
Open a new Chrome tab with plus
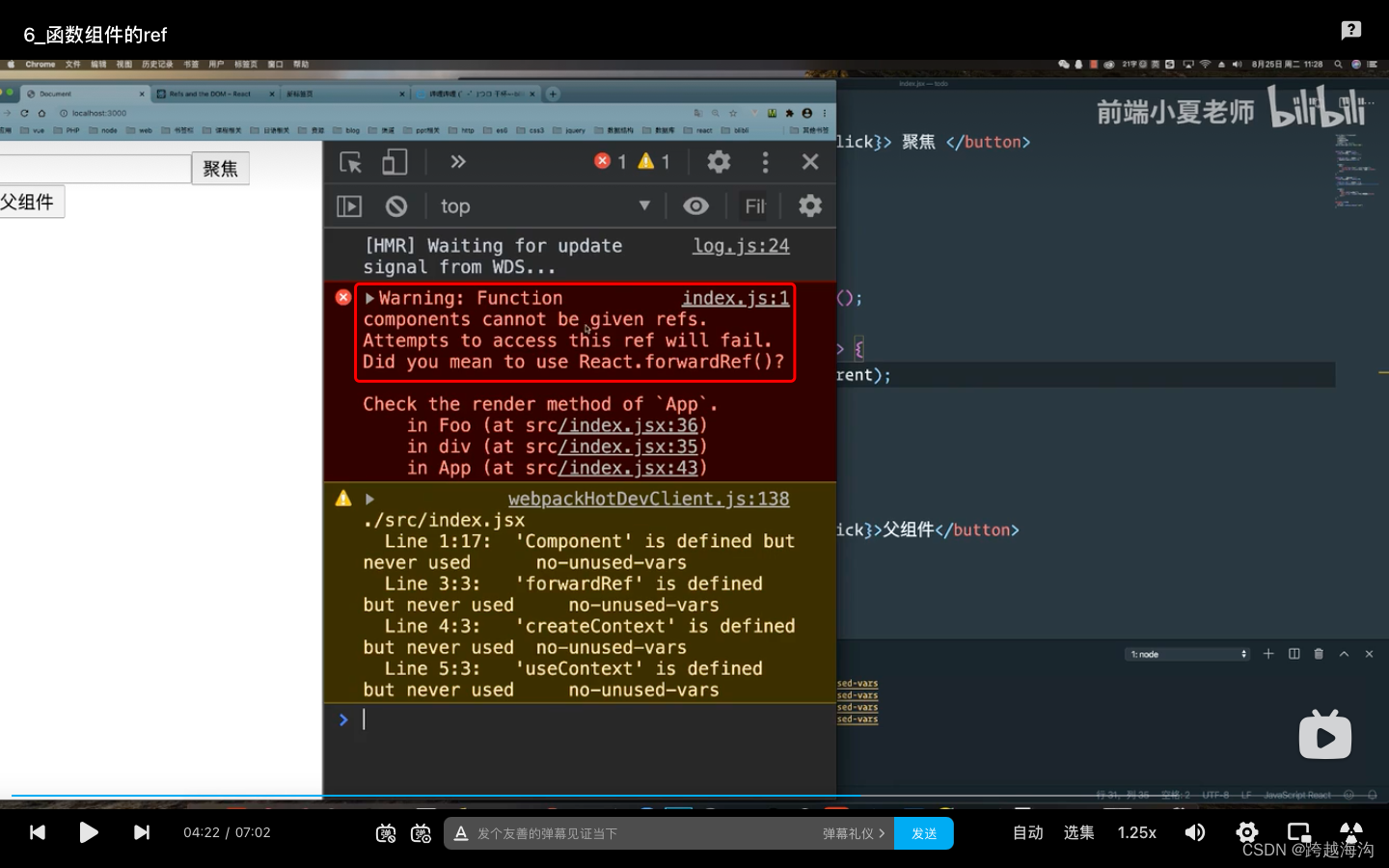point(553,94)
